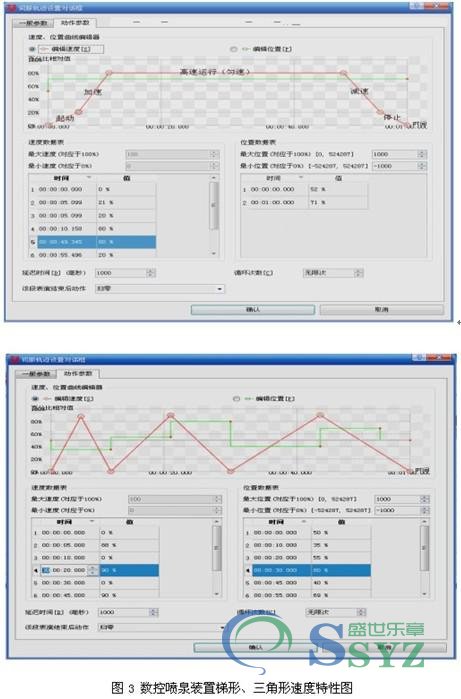The width and height of the screenshot is (461, 699).
Task: Open 动作参数 tab in bottom dialog
Action: [78, 374]
